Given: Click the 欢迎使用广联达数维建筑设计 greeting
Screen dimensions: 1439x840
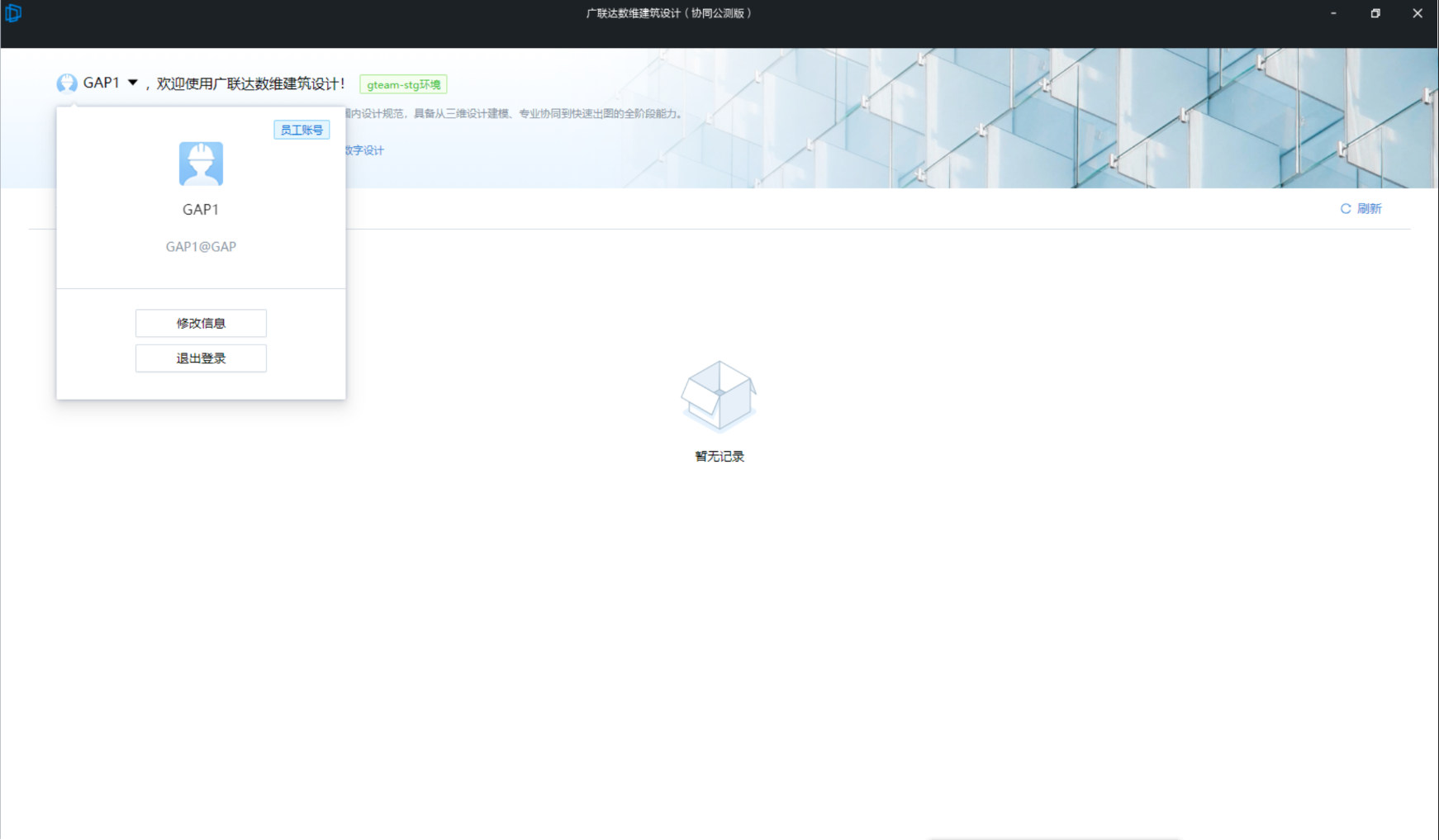Looking at the screenshot, I should 251,83.
